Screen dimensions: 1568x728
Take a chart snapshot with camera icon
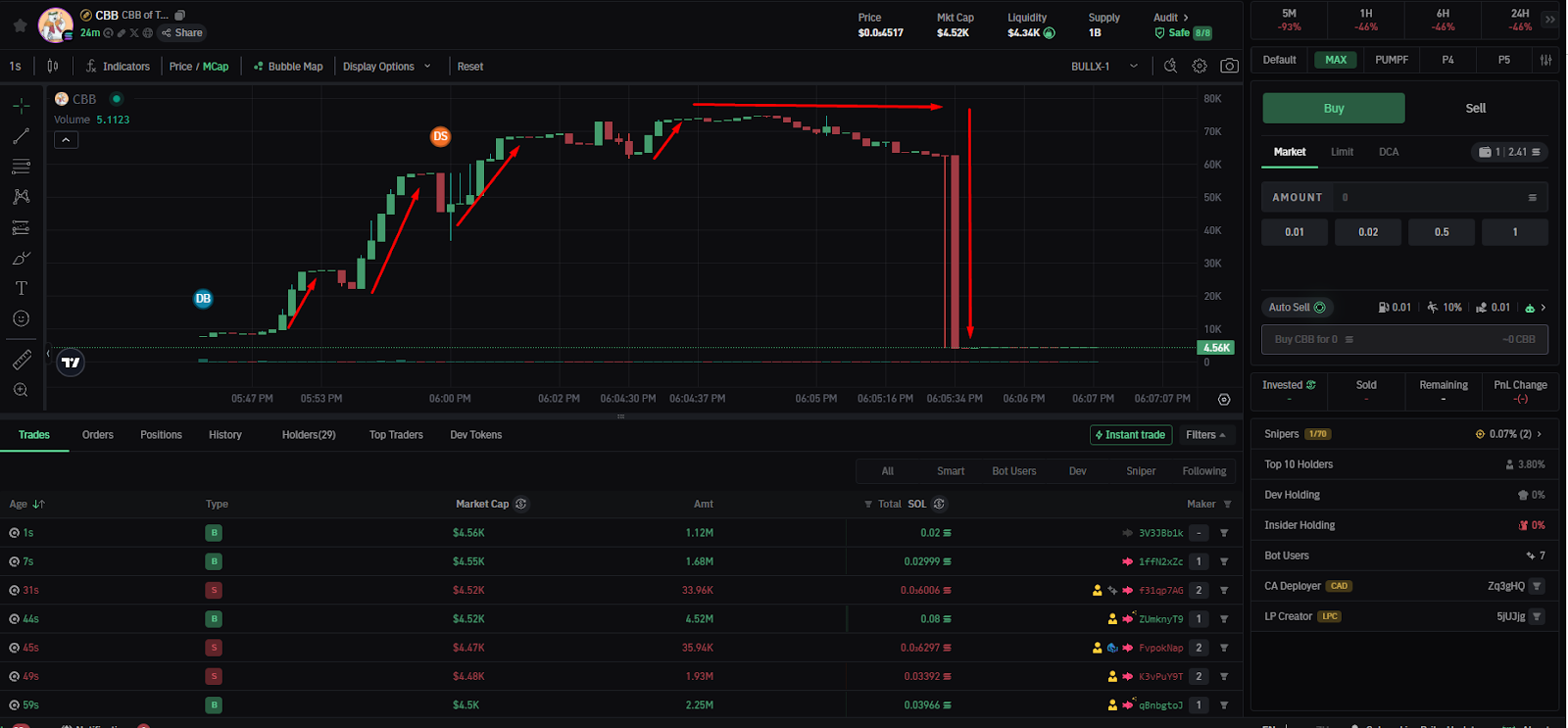1229,66
